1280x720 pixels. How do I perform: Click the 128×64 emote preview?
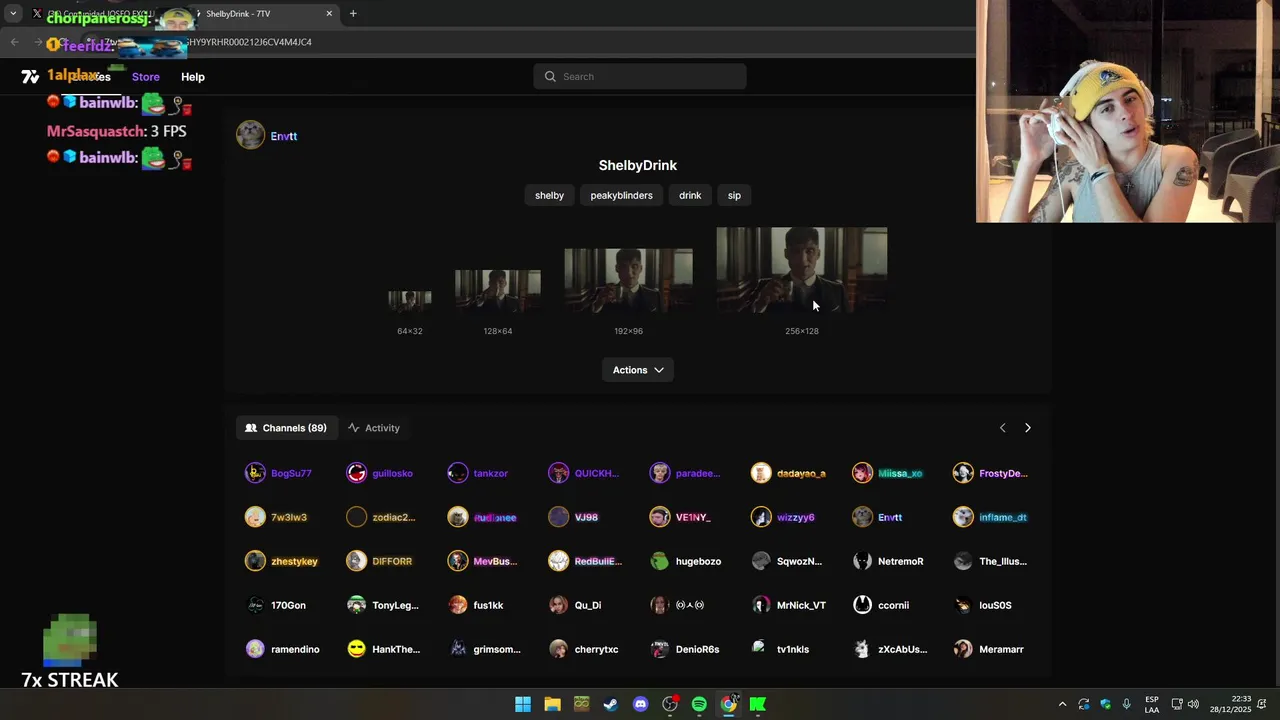click(498, 291)
